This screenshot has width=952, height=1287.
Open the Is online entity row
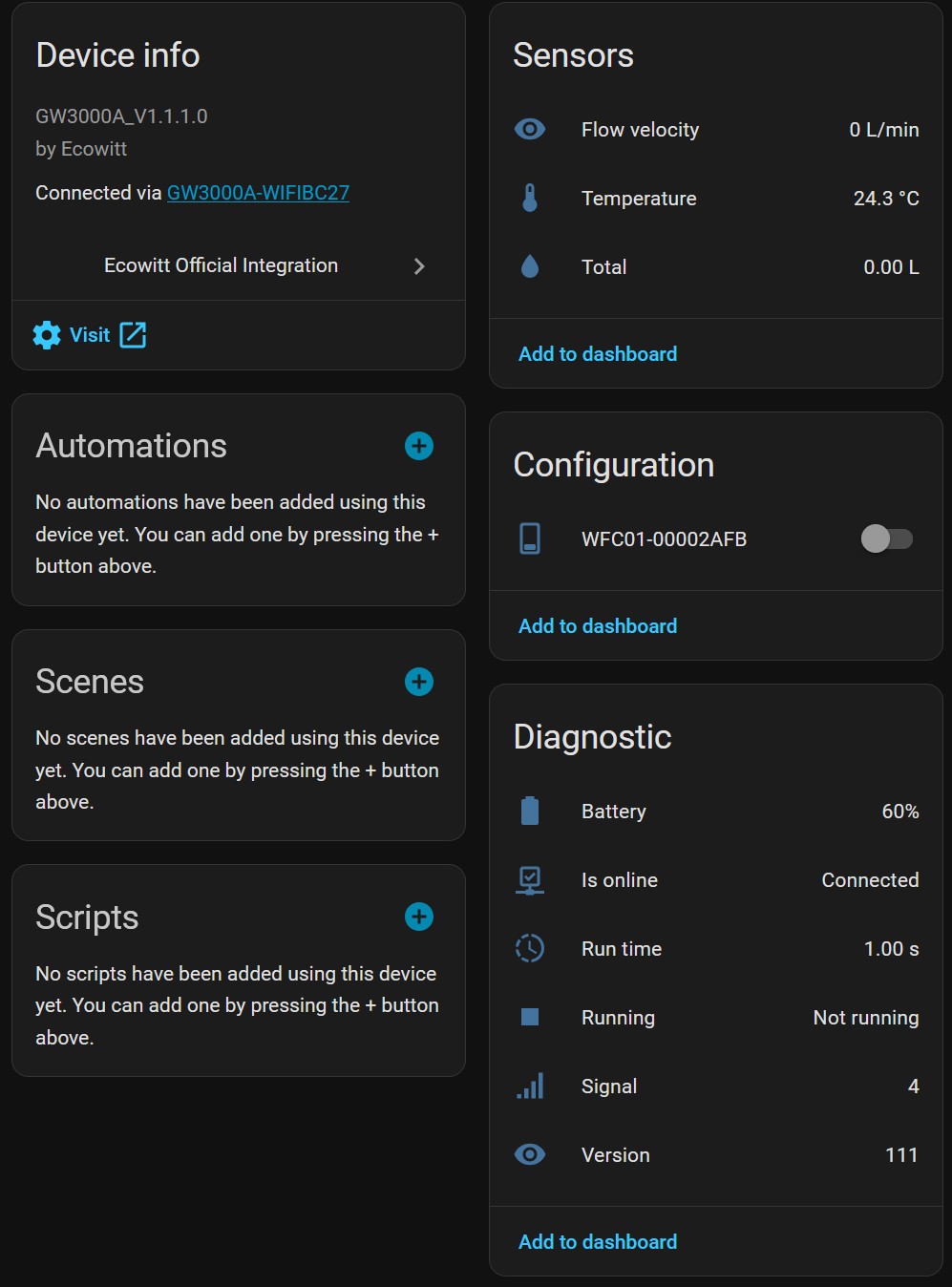click(x=716, y=880)
